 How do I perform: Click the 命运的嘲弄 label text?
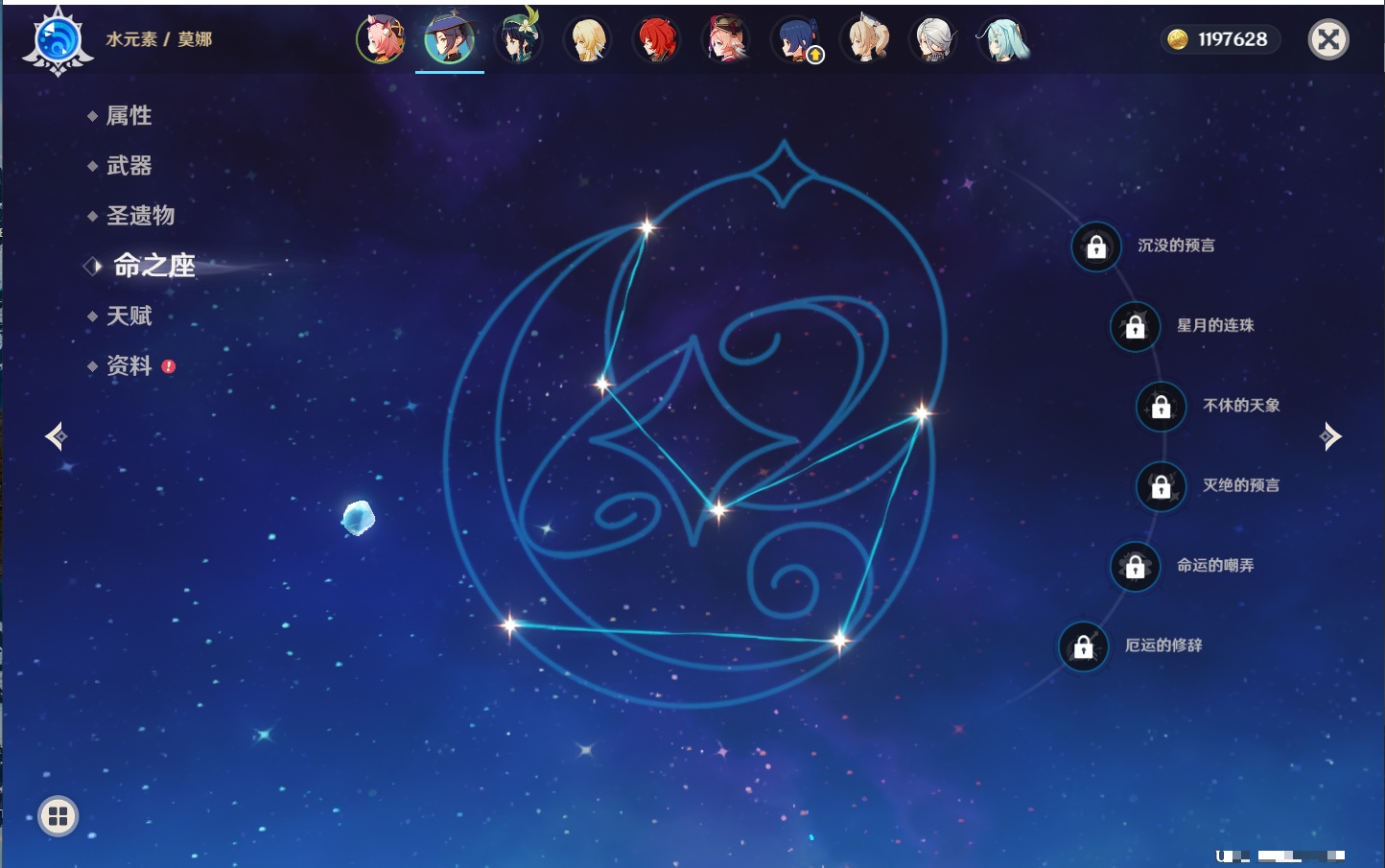[1215, 565]
